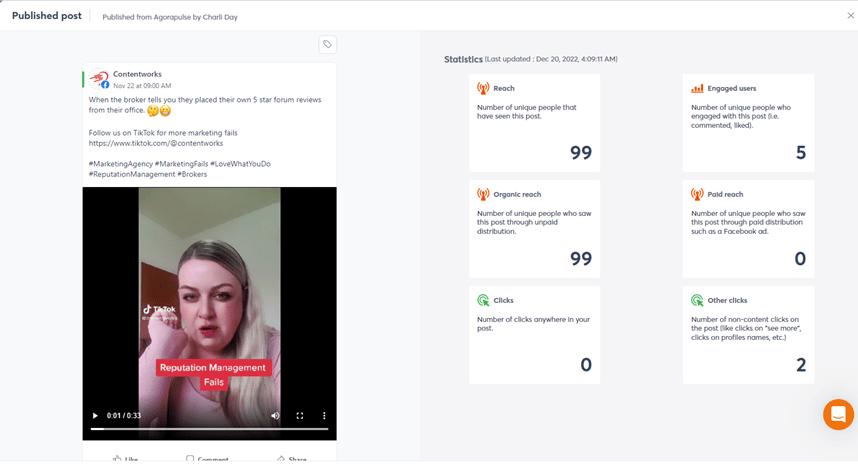858x466 pixels.
Task: Click the #MarketingFails hashtag
Action: click(x=182, y=164)
